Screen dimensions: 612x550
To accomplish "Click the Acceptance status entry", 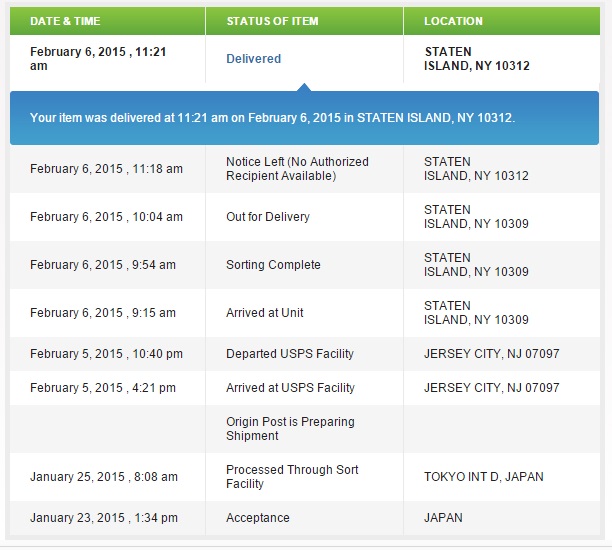I will coord(258,518).
